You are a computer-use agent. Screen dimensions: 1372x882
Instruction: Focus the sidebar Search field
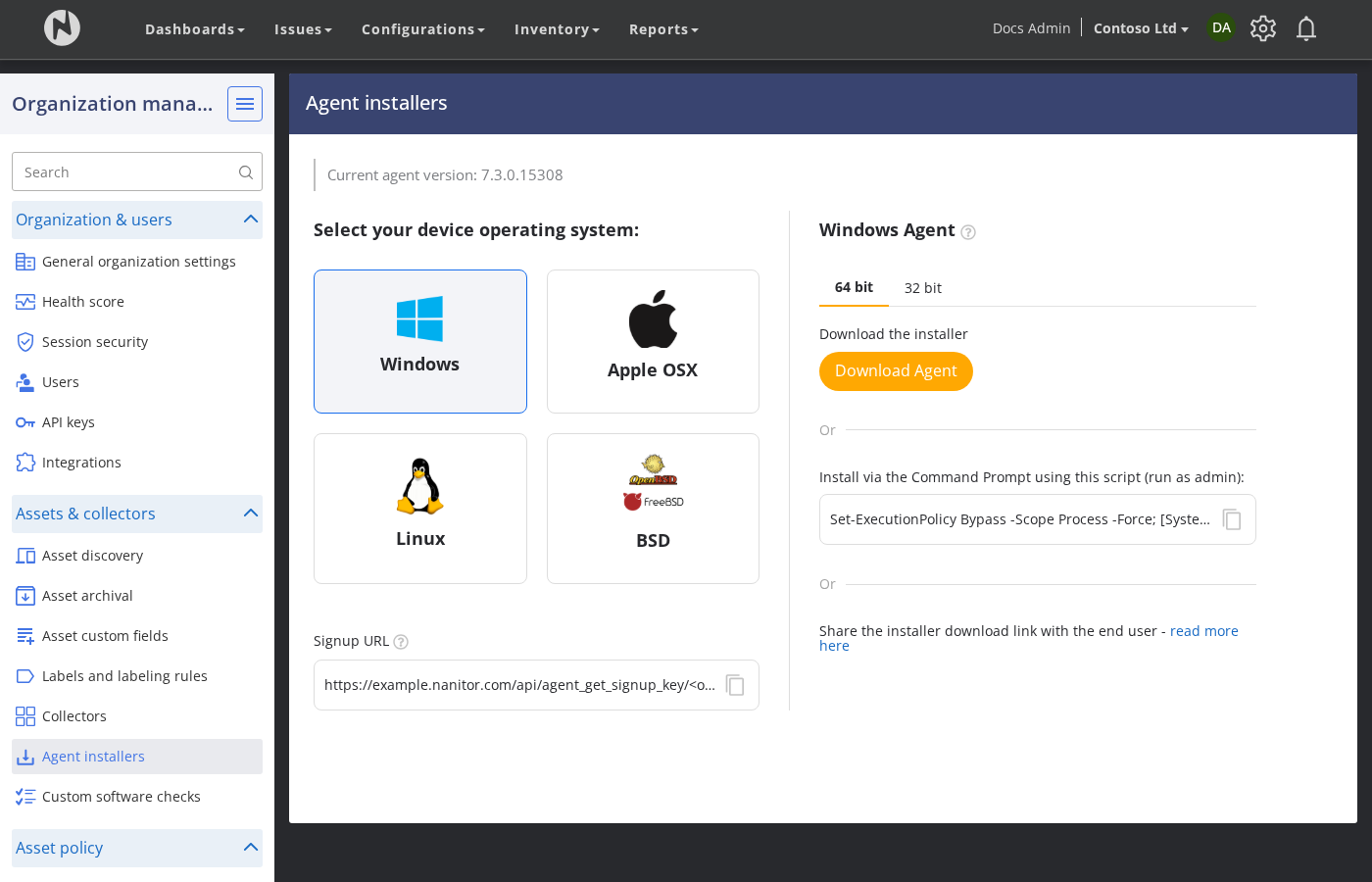point(137,171)
